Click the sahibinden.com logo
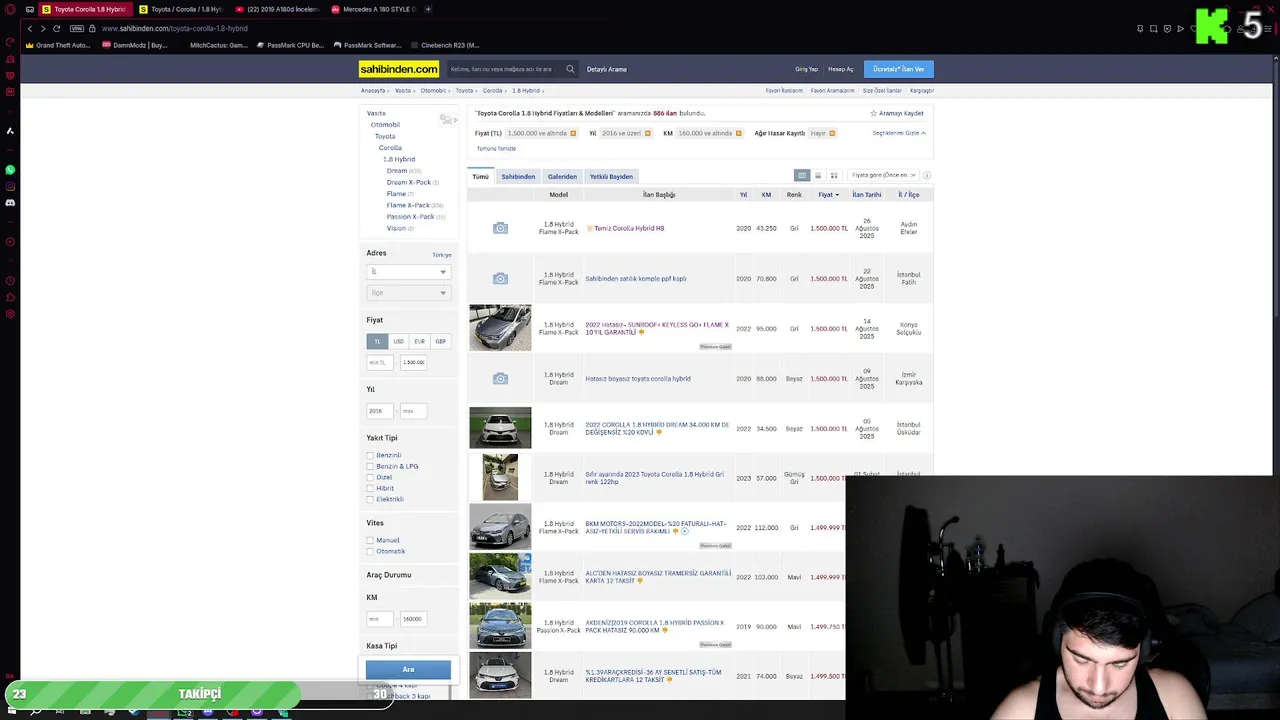This screenshot has height=720, width=1280. (x=399, y=69)
